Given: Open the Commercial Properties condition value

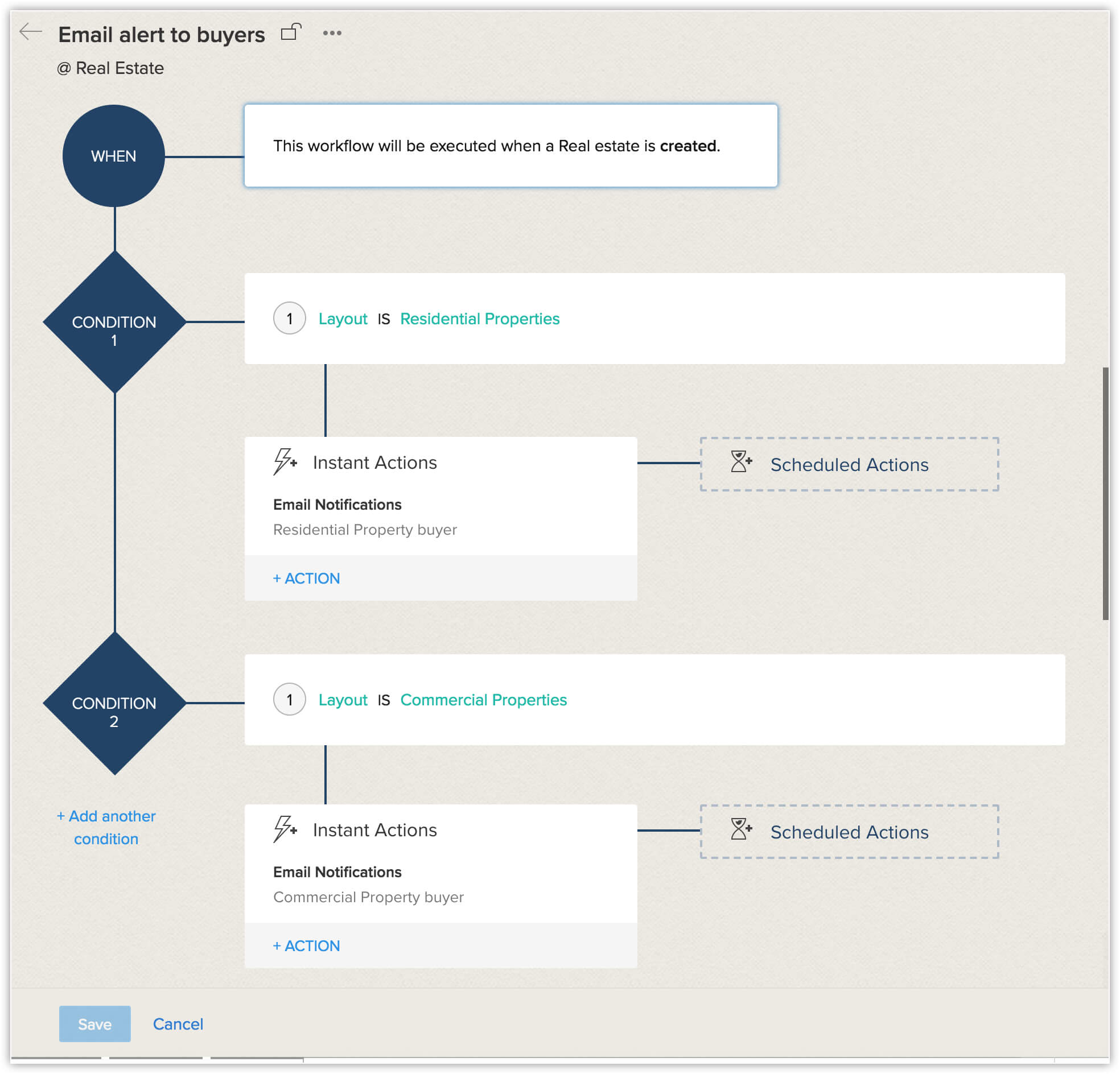Looking at the screenshot, I should [x=483, y=700].
